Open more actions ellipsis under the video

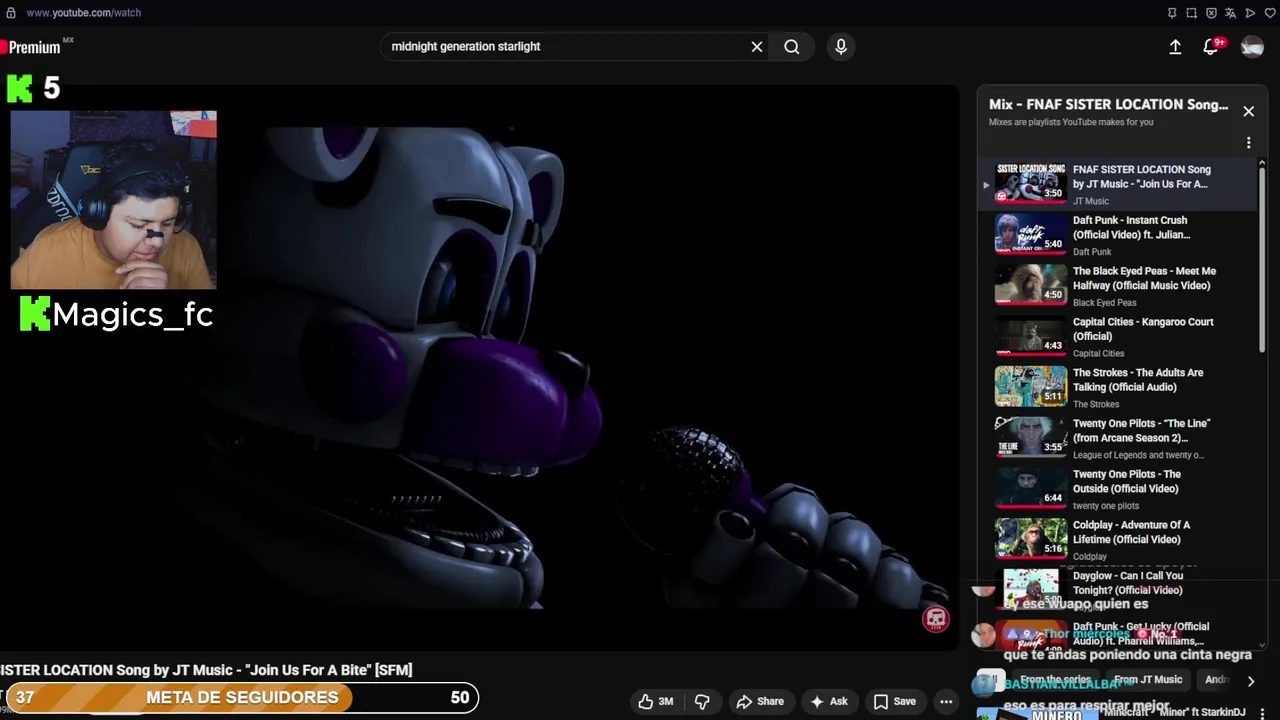(946, 701)
